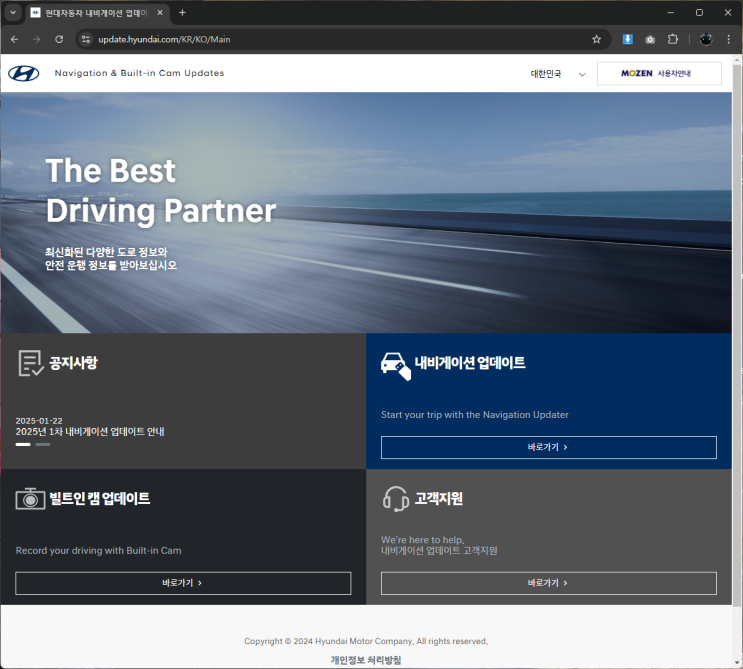View site information icon in address bar
Viewport: 743px width, 669px height.
point(86,39)
